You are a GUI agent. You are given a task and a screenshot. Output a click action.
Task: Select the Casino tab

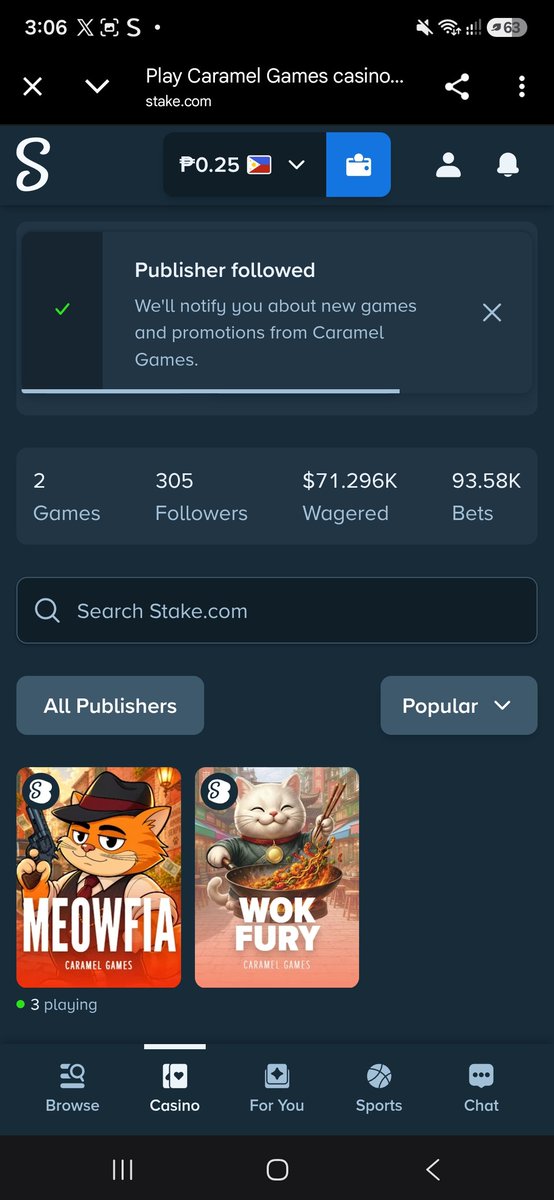click(x=175, y=1088)
